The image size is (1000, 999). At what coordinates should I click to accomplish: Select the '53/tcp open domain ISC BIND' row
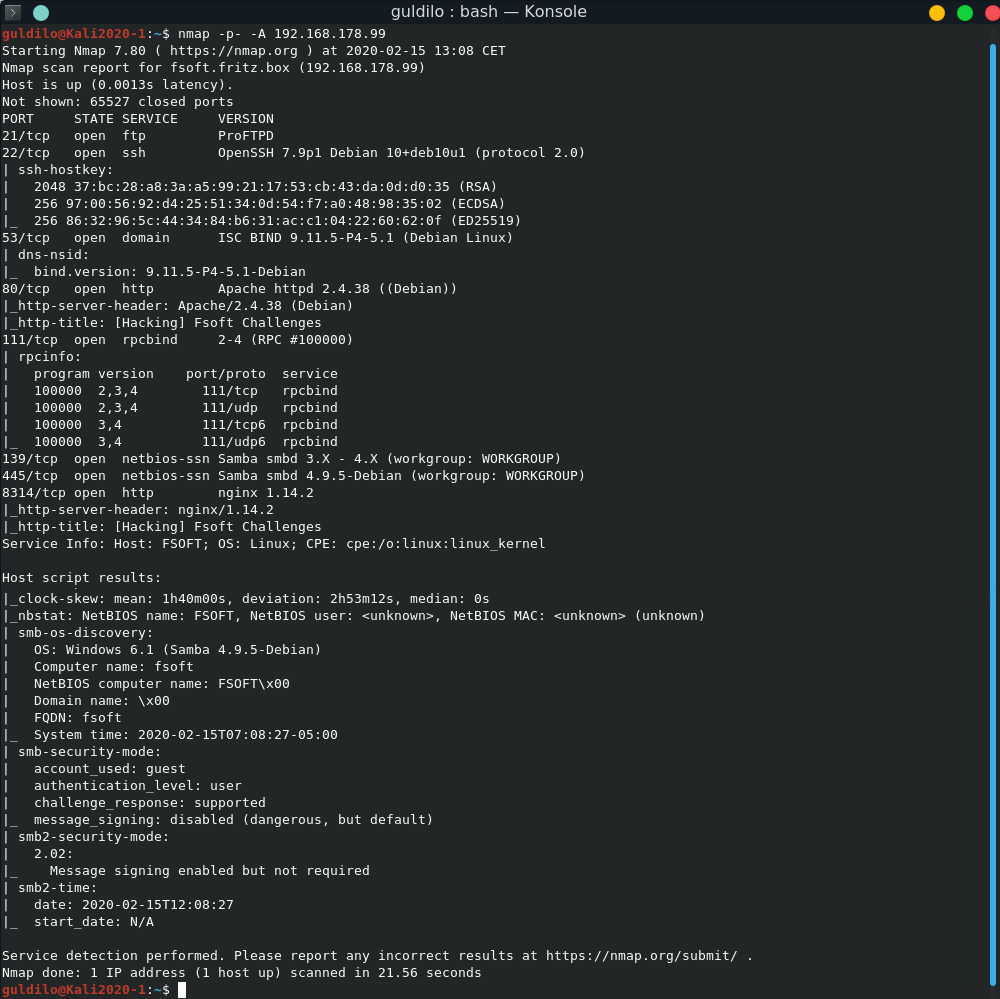257,238
